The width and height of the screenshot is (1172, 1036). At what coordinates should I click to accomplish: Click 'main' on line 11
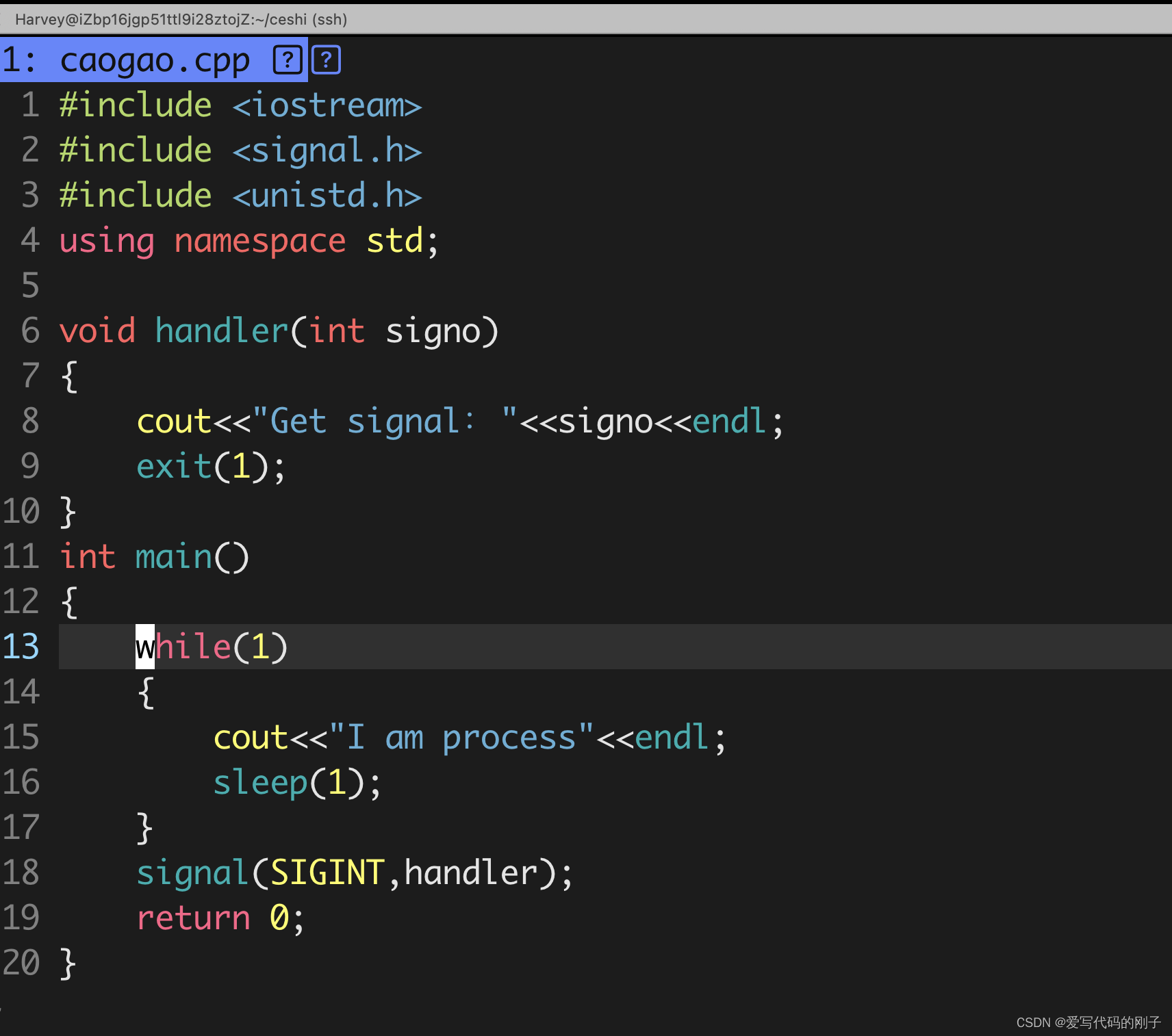coord(174,557)
